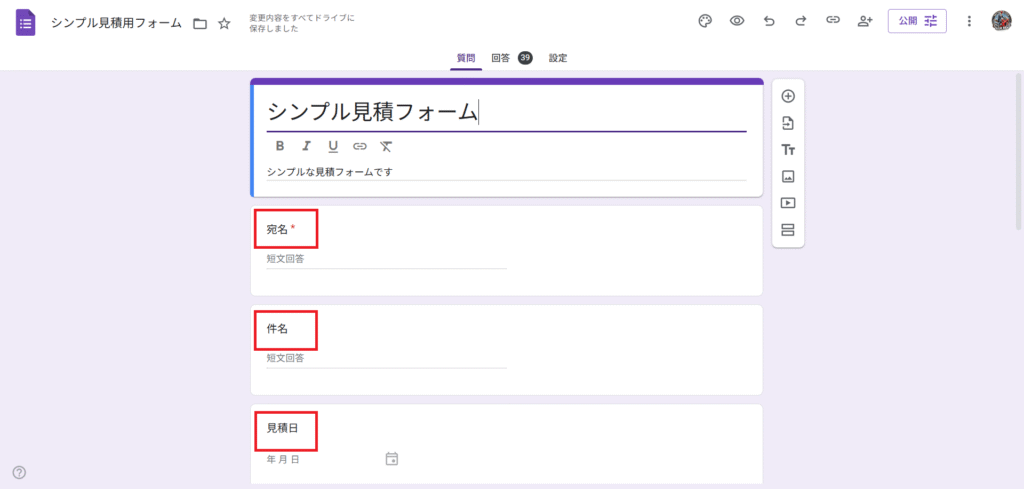Click the 公開 publish button

pyautogui.click(x=917, y=21)
